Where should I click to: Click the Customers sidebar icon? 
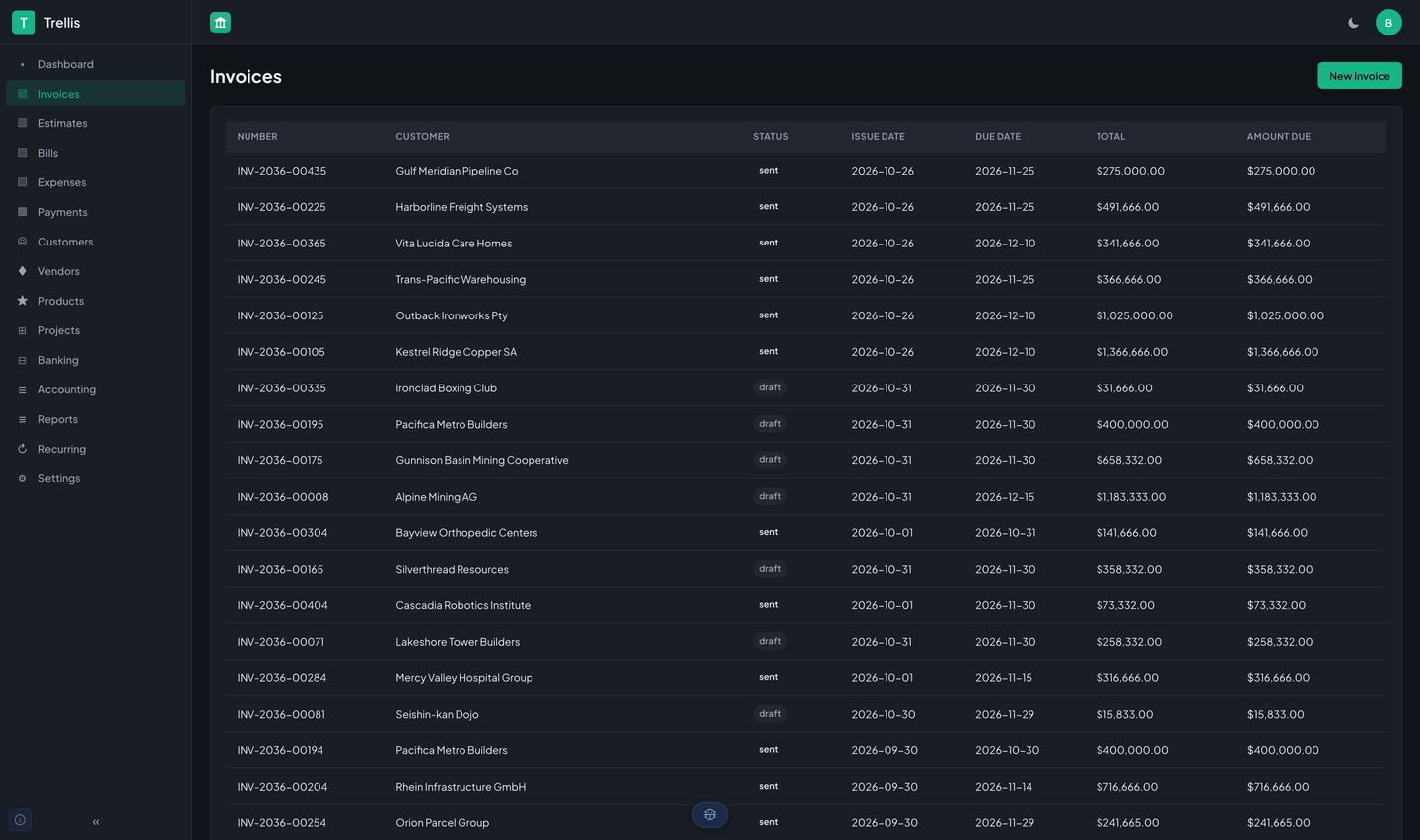[x=22, y=242]
